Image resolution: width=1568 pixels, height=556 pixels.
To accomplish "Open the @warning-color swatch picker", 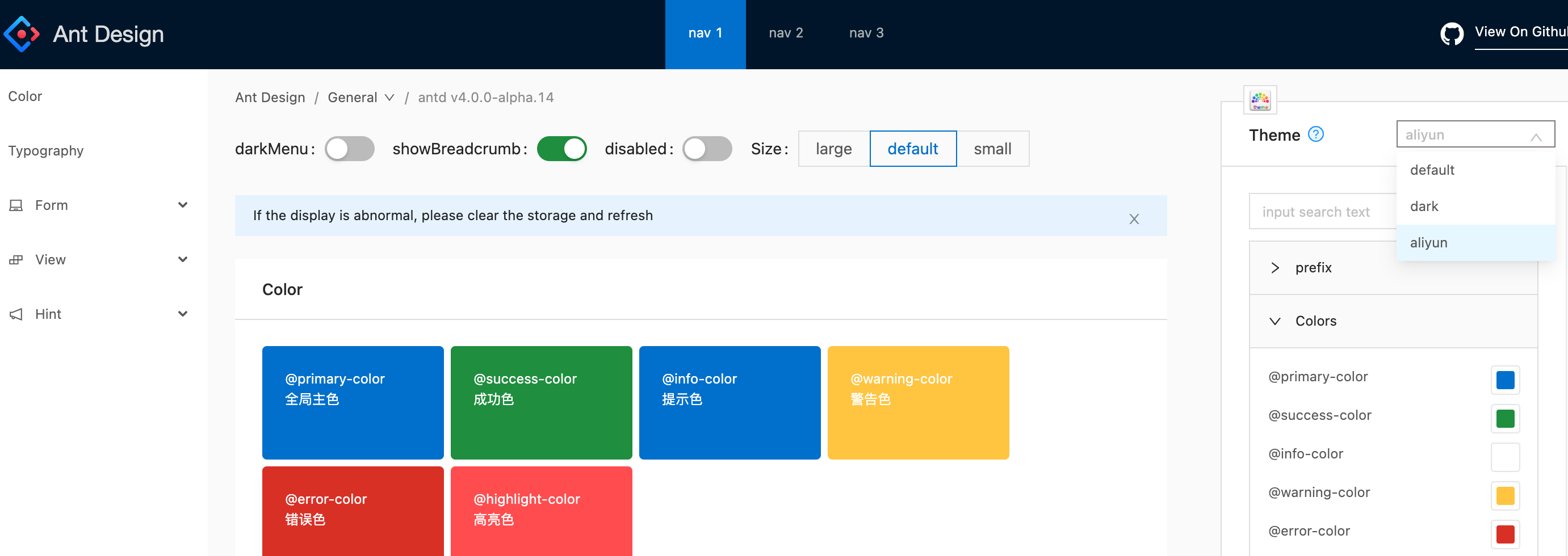I will point(1504,495).
